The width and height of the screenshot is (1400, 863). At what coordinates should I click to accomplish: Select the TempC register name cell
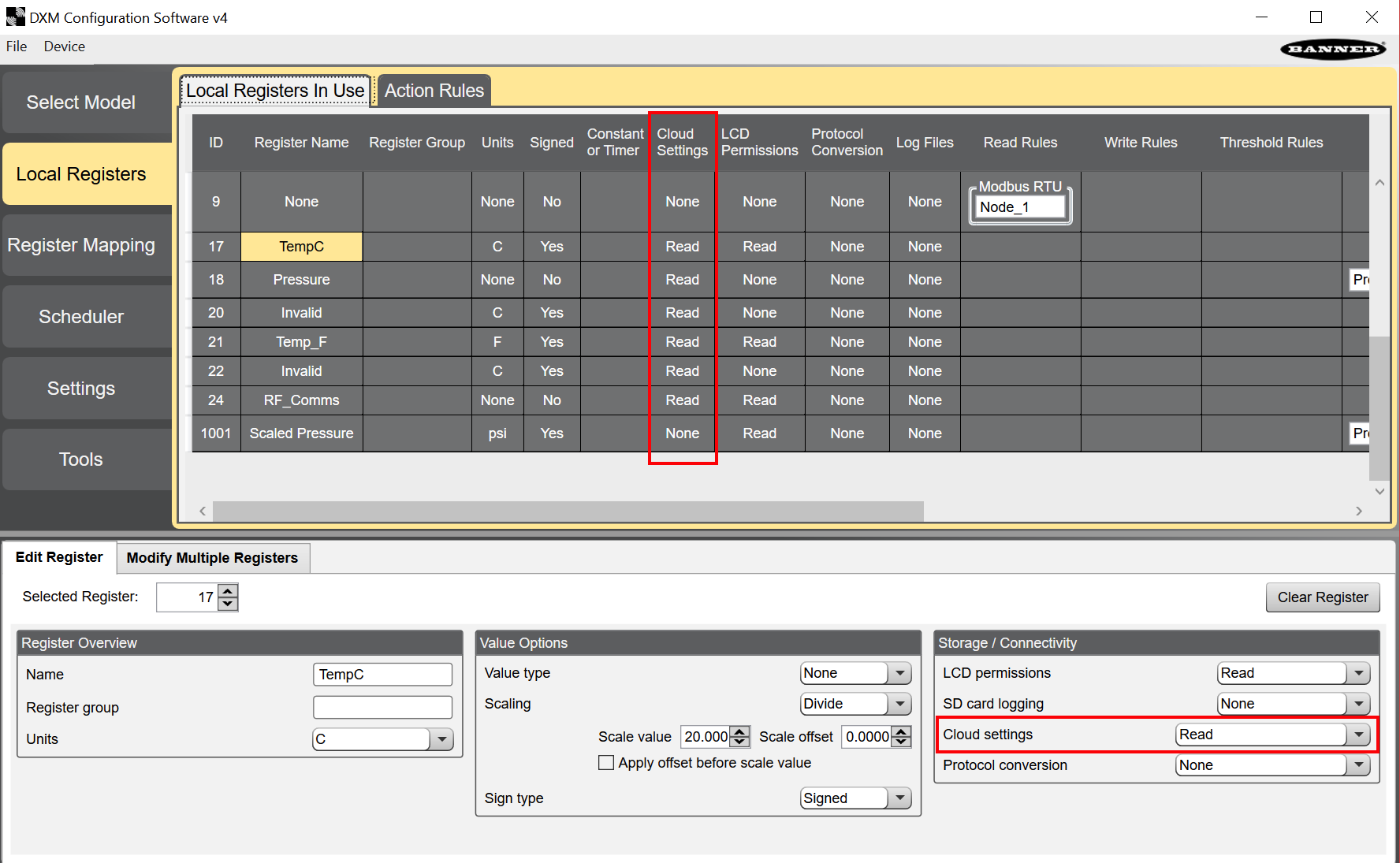tap(302, 247)
